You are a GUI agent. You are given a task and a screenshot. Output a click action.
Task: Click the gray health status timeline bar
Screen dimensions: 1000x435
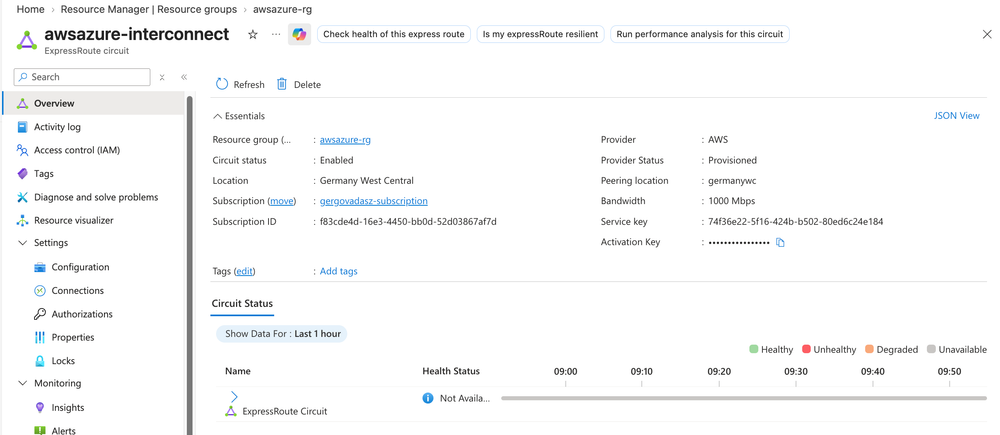pos(744,398)
